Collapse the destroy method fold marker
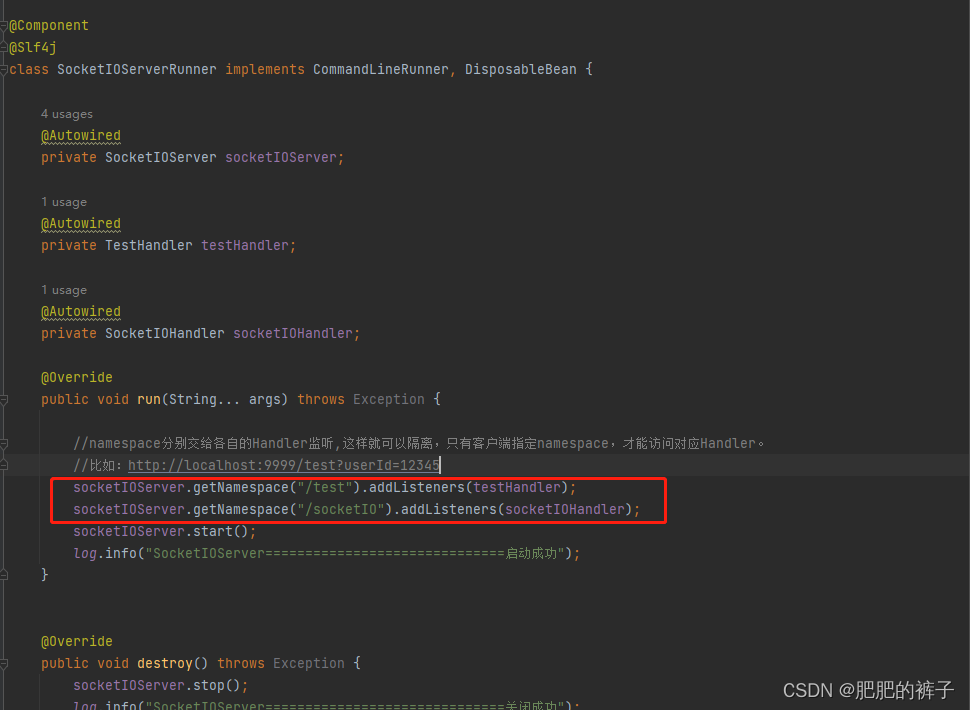This screenshot has width=970, height=710. click(4, 664)
